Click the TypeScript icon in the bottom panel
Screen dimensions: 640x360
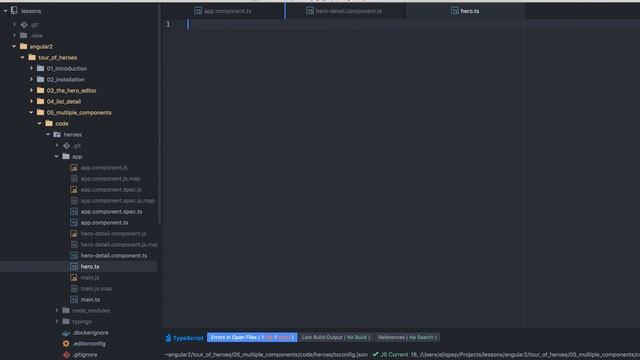pos(168,338)
